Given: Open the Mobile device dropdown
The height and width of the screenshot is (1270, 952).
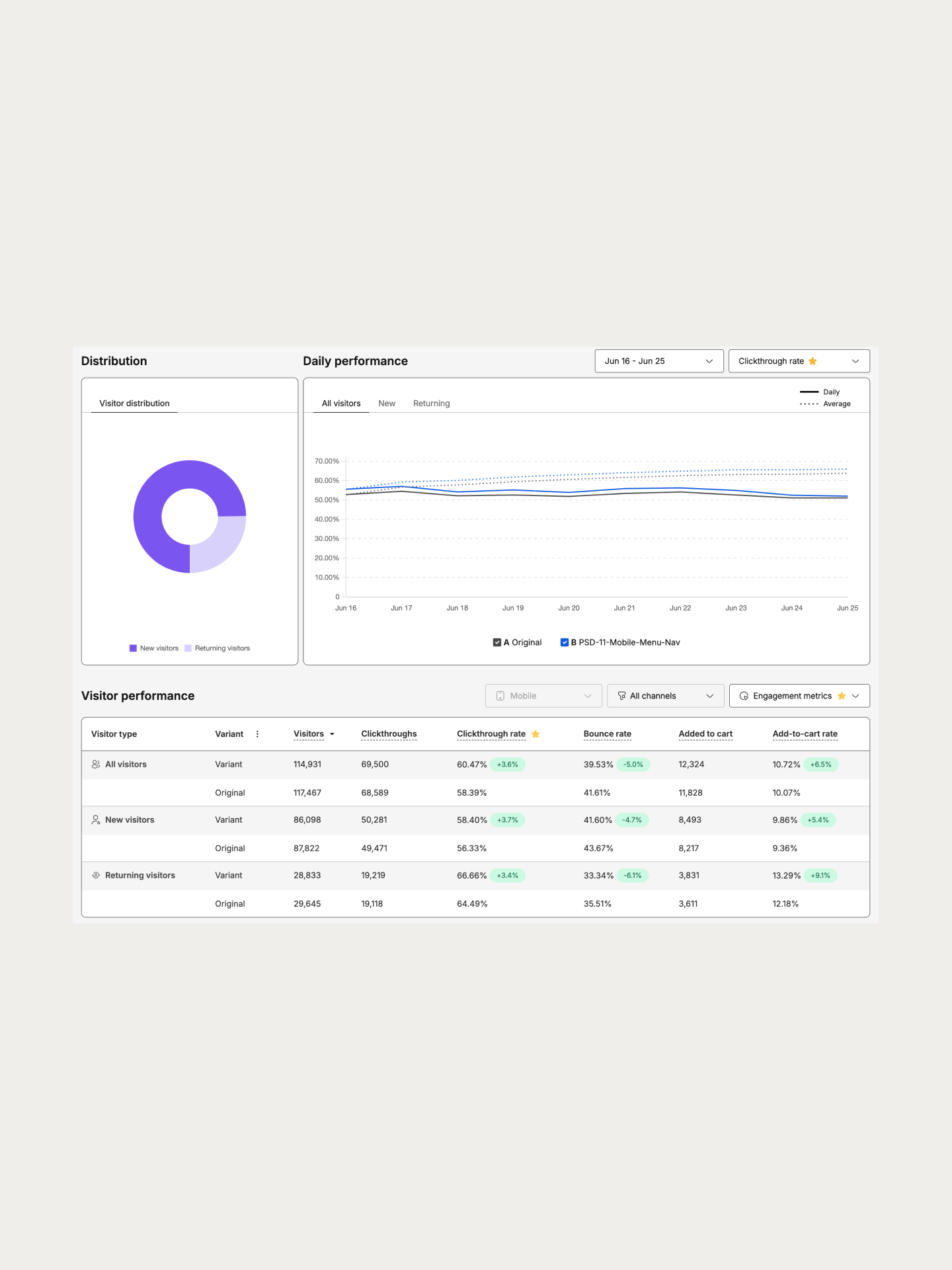Looking at the screenshot, I should tap(543, 696).
